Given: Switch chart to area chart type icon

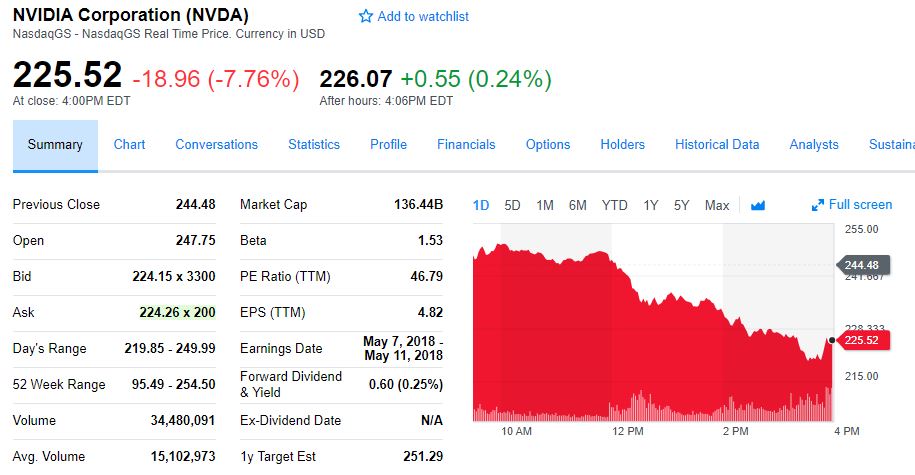Looking at the screenshot, I should 757,206.
